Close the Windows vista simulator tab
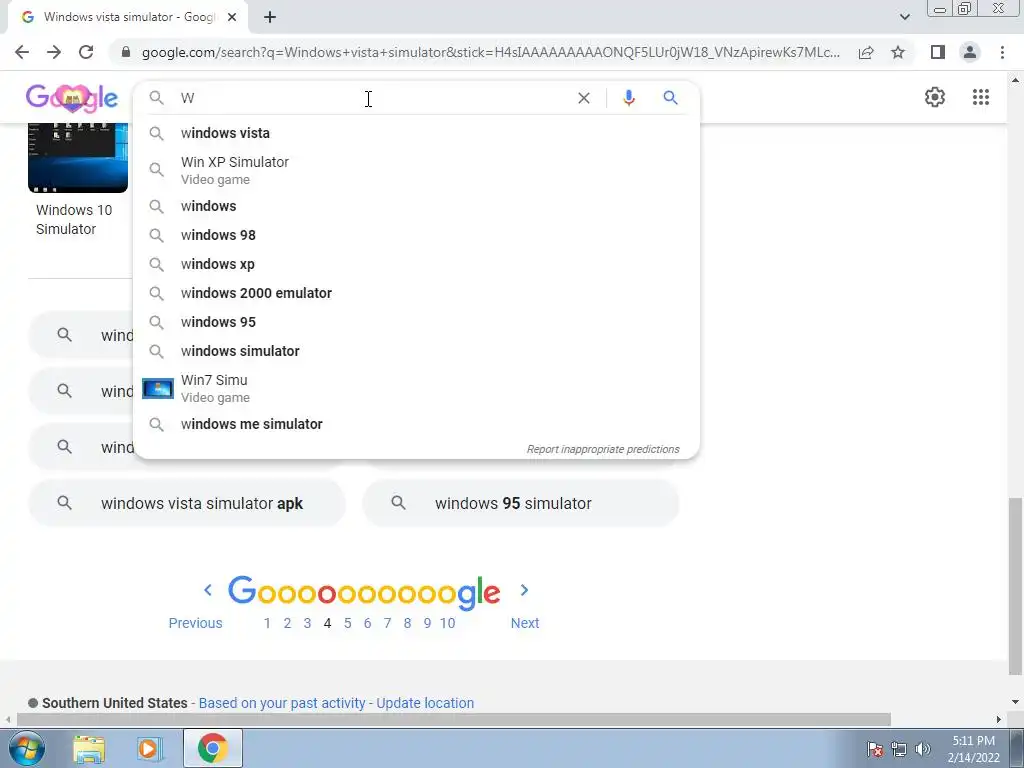Image resolution: width=1024 pixels, height=768 pixels. pos(232,18)
